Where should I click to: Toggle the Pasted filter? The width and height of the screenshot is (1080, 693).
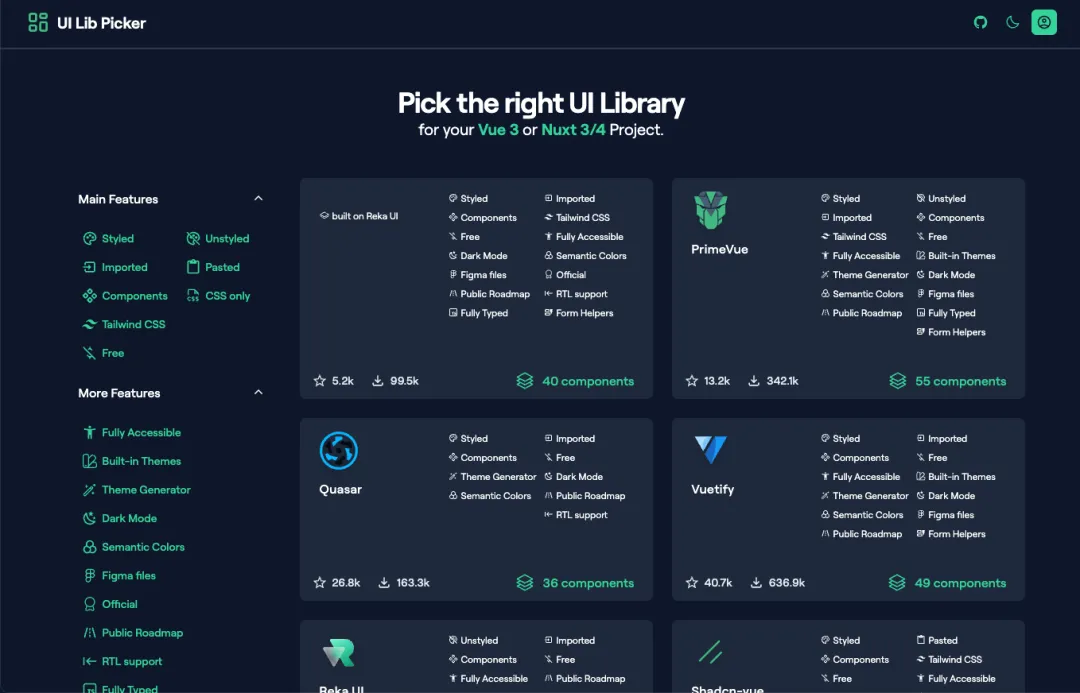pos(213,267)
